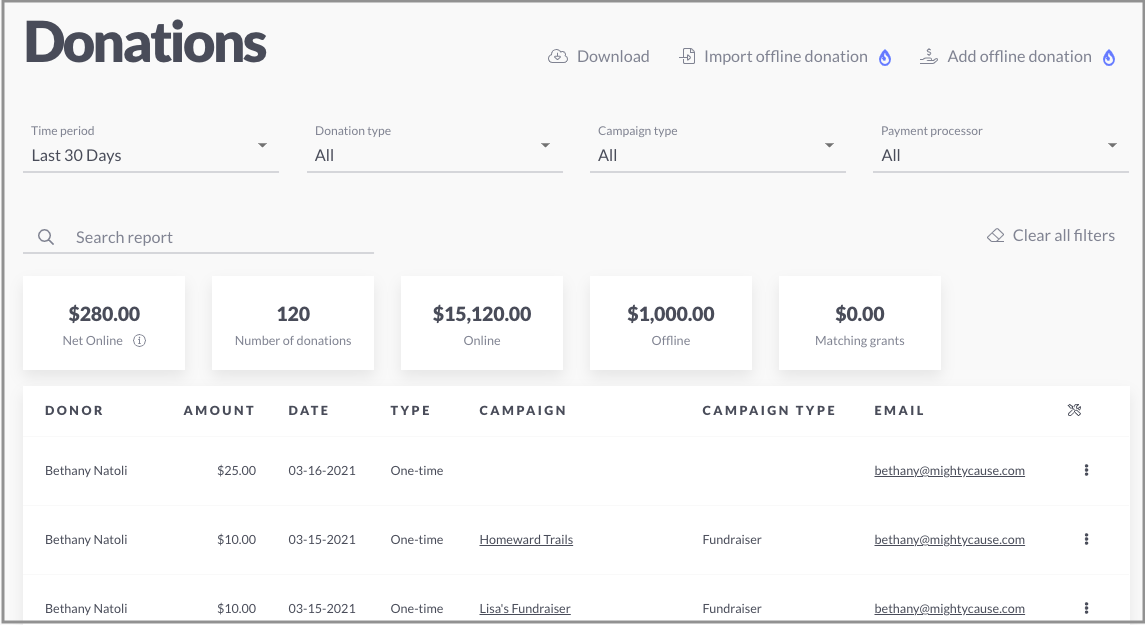Sort by the EMAIL column header
Screen dimensions: 1145x625
click(x=899, y=410)
